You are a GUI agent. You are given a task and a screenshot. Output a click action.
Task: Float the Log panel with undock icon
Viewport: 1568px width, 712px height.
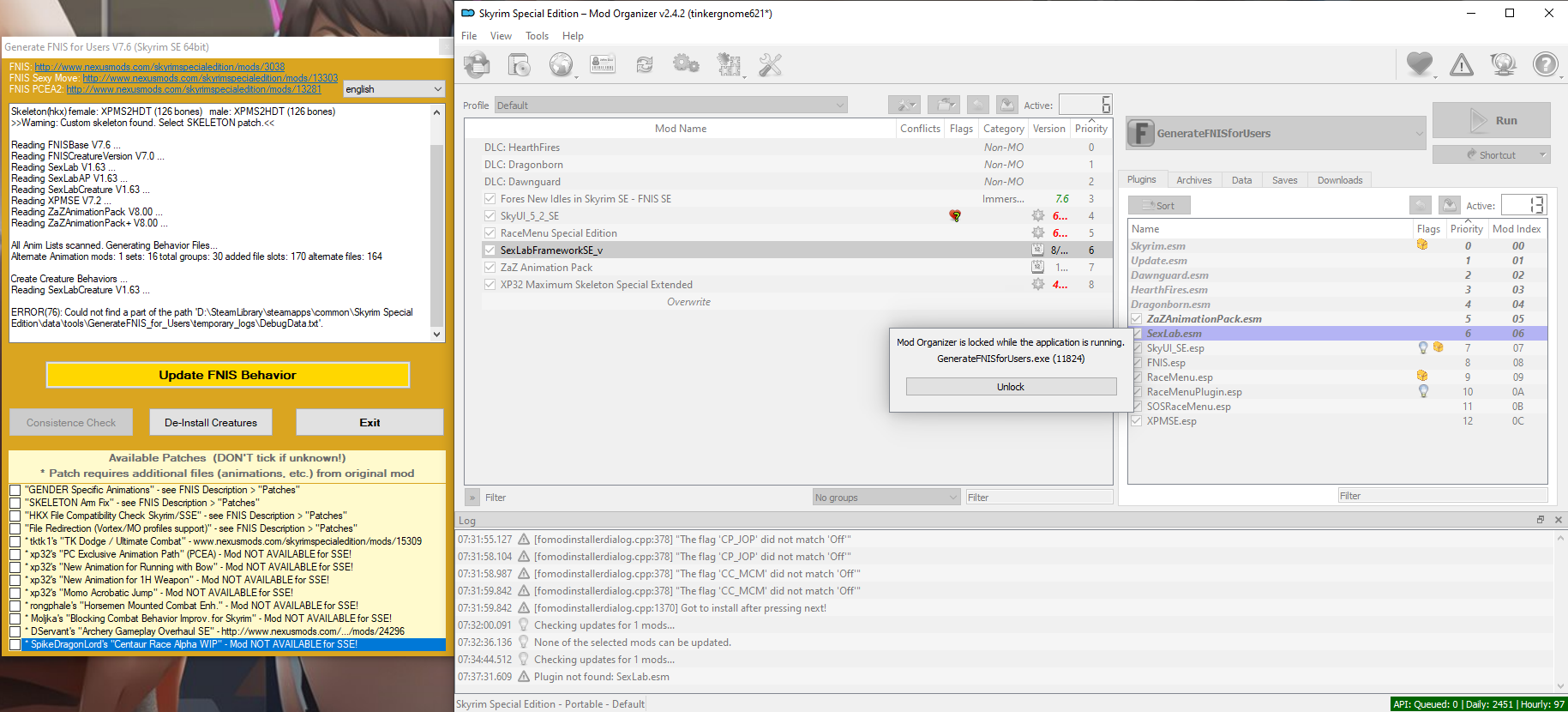(1541, 520)
